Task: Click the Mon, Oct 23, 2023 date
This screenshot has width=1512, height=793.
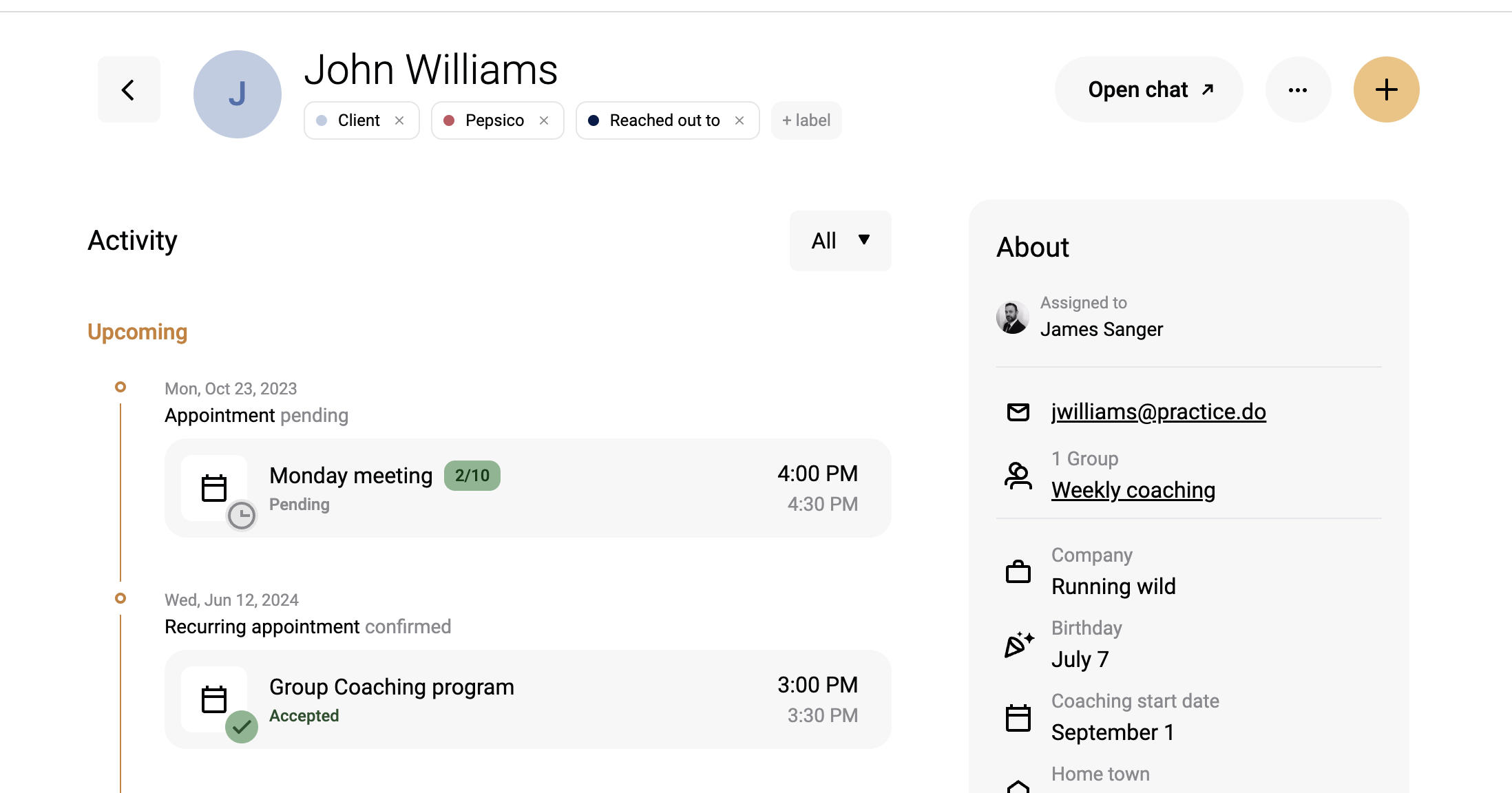Action: point(231,389)
